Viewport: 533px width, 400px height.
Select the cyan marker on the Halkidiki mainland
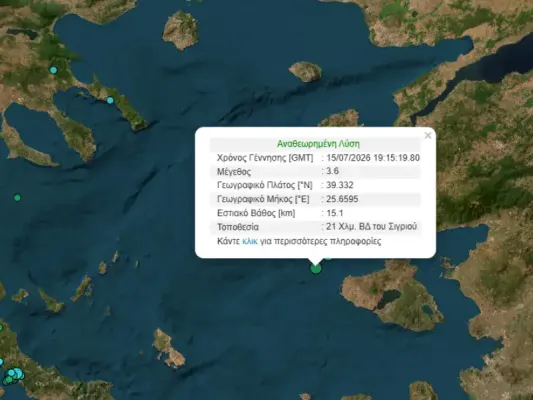tap(53, 70)
